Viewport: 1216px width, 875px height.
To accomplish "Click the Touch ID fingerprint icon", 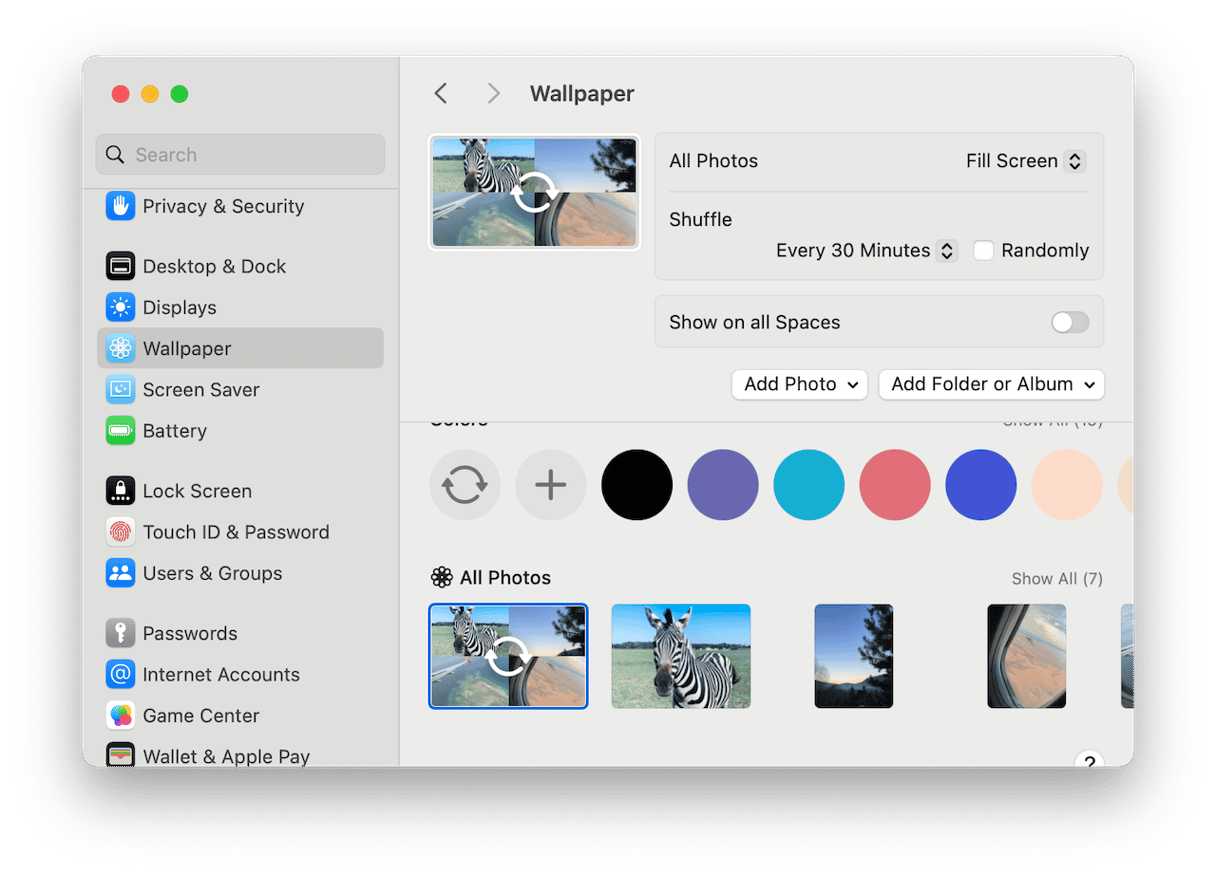I will point(120,532).
